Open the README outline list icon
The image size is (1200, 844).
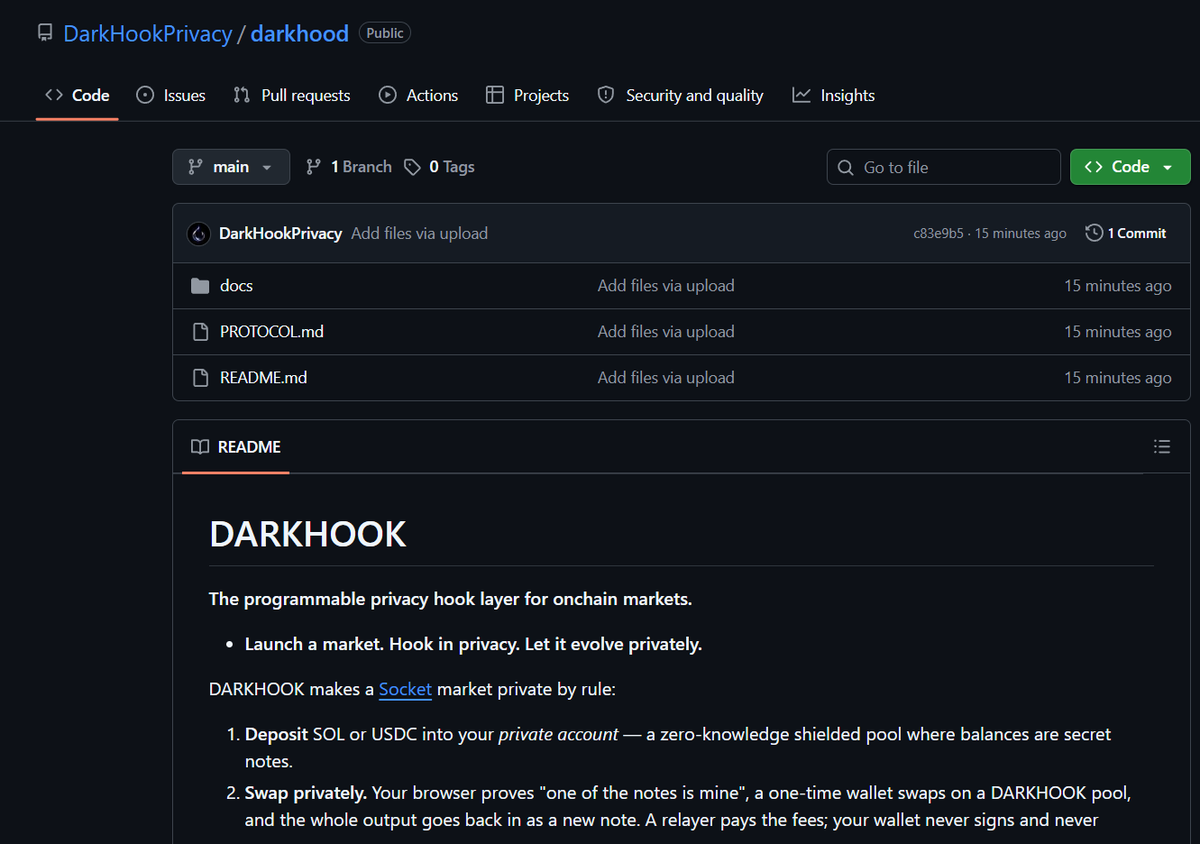click(x=1161, y=447)
